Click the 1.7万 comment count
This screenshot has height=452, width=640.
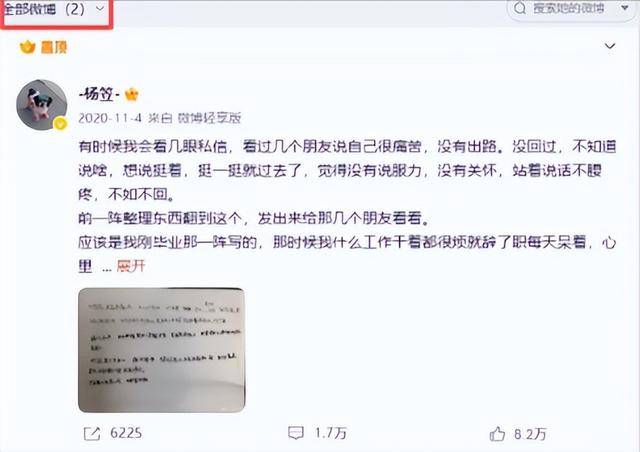331,433
